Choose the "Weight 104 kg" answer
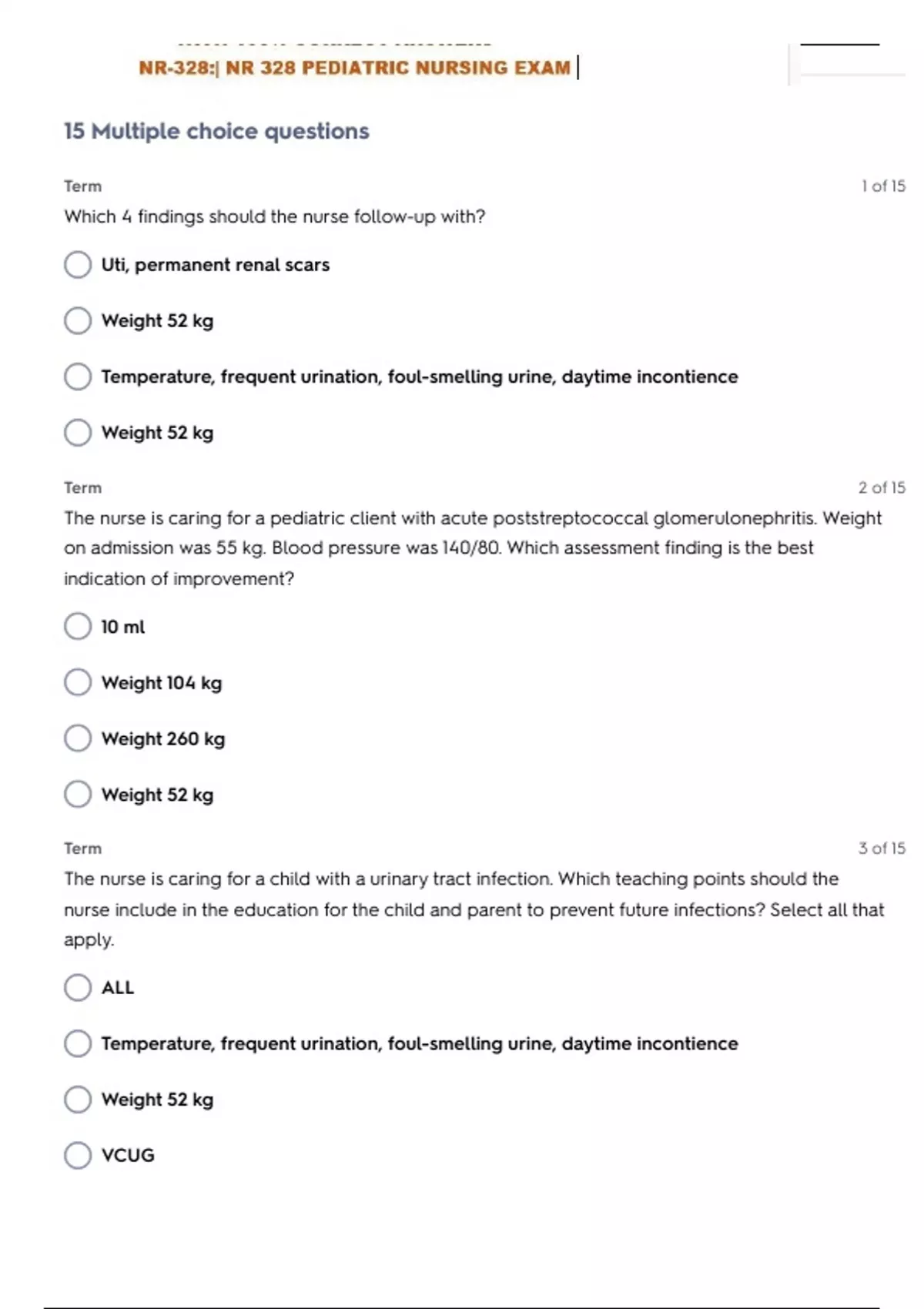 pyautogui.click(x=78, y=682)
